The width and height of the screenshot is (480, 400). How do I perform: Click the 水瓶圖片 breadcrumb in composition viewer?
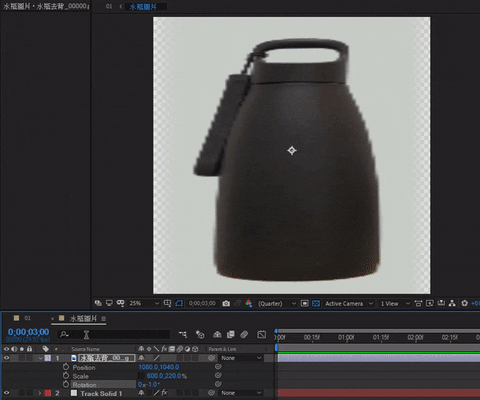pos(143,6)
